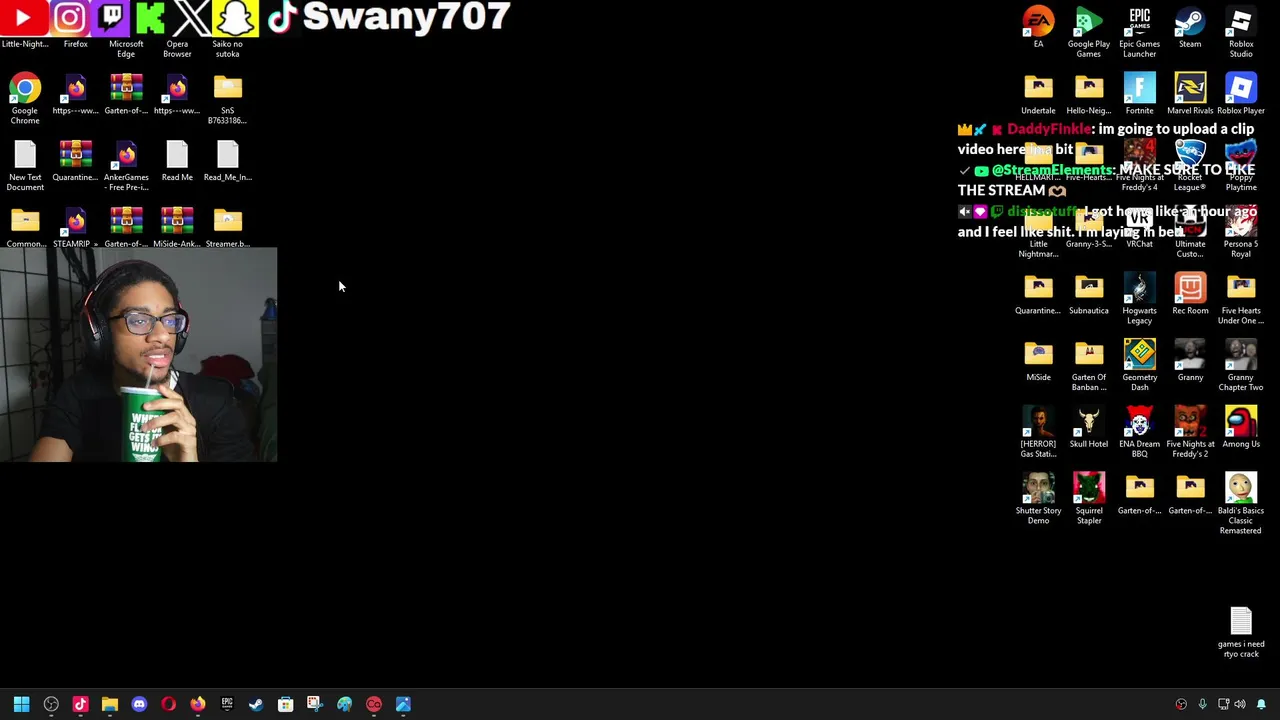Click the microphone tray icon
Image resolution: width=1280 pixels, height=720 pixels.
coord(1202,704)
